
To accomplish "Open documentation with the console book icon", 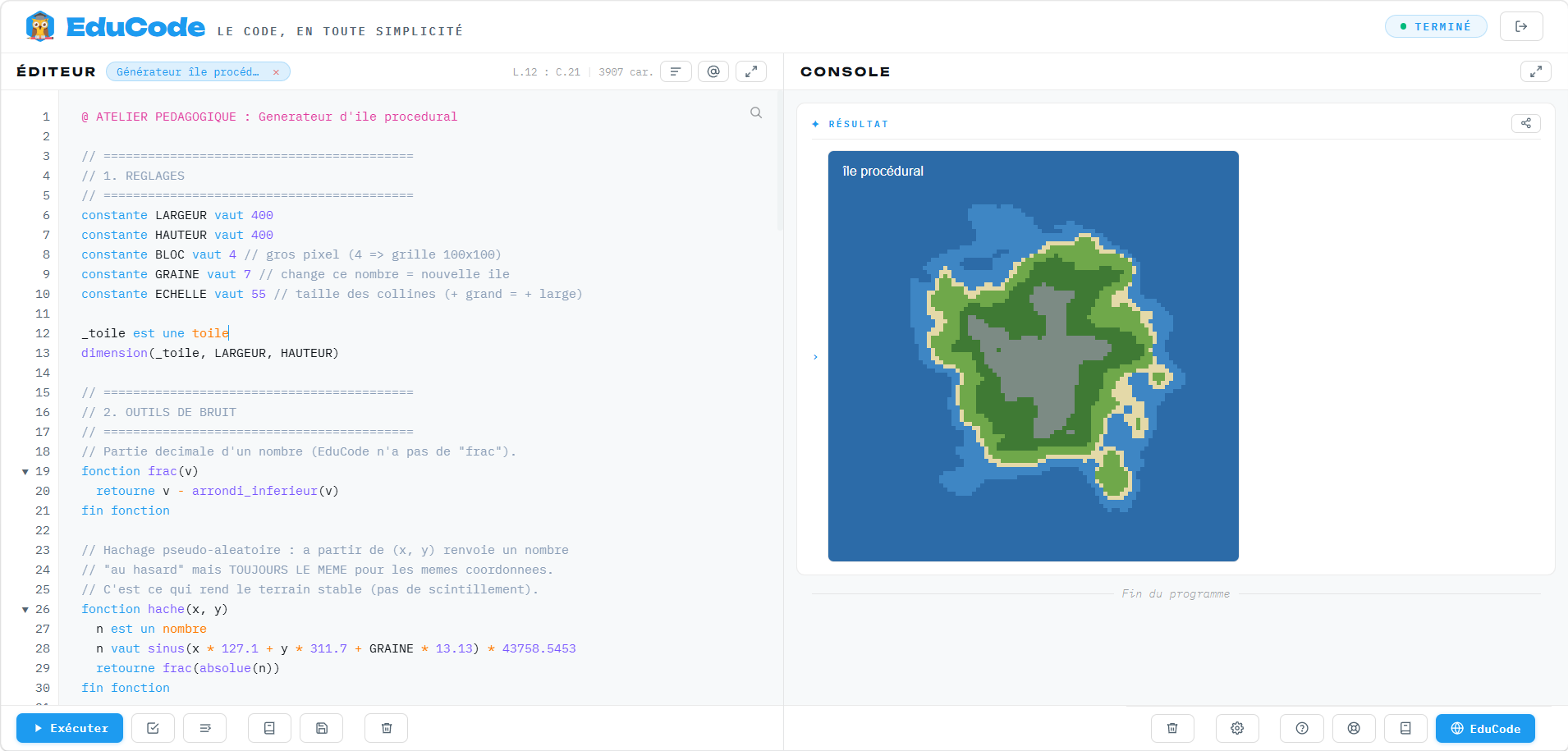I will [x=1405, y=728].
